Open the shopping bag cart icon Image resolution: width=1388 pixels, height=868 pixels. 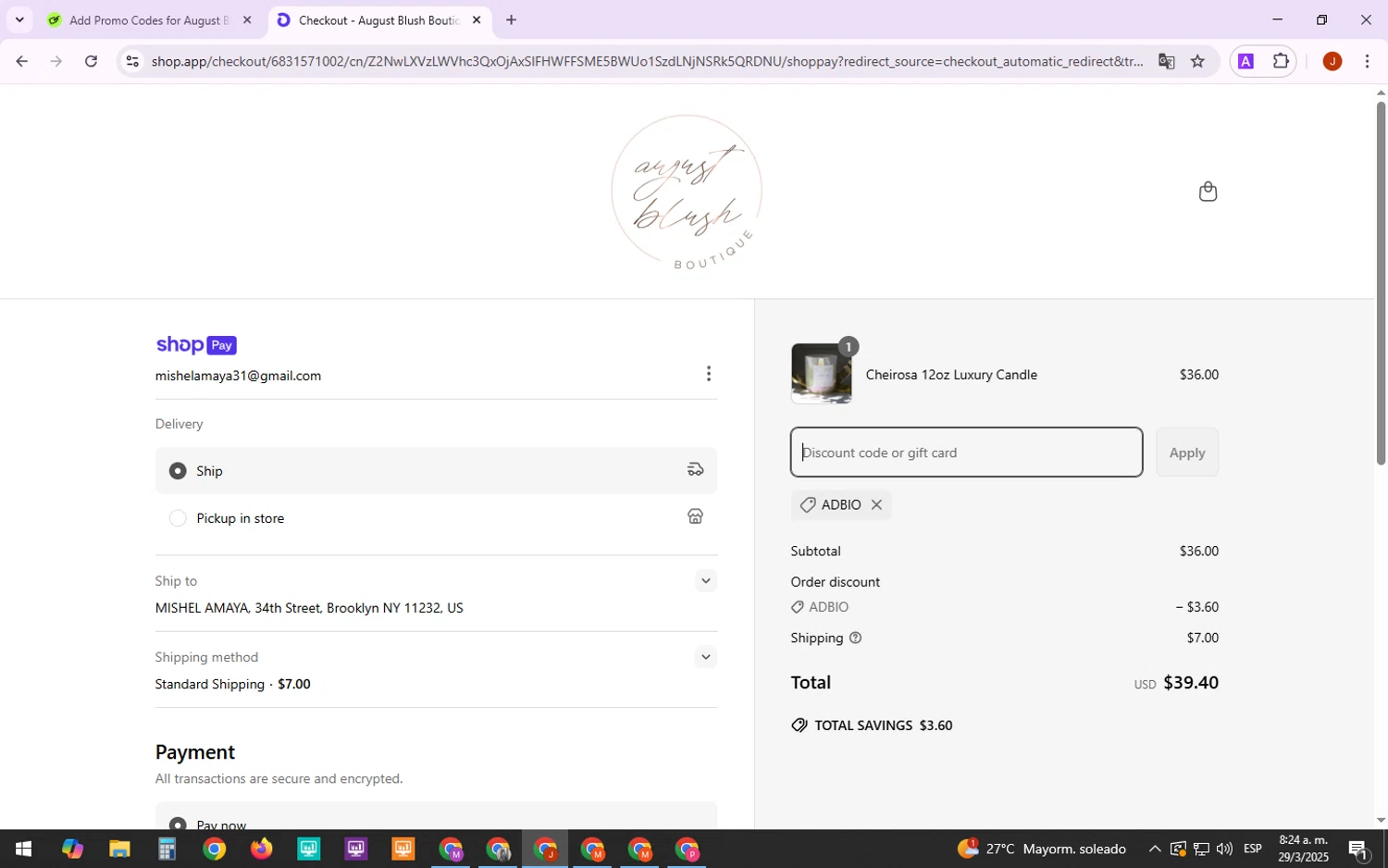point(1208,192)
